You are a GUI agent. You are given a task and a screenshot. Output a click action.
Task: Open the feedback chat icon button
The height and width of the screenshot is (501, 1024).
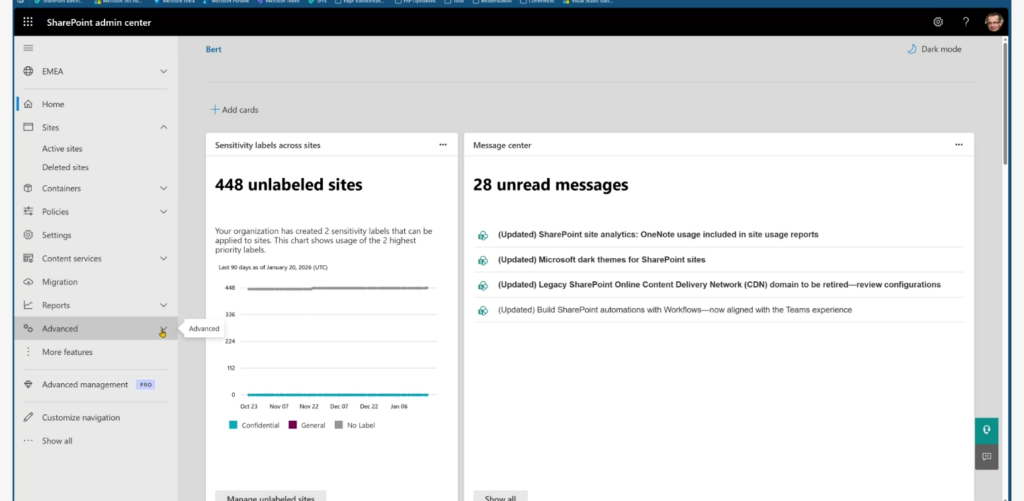[986, 456]
